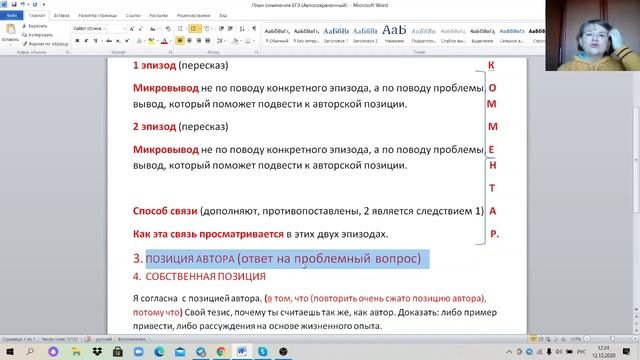Open the Ссылки ribbon tab
This screenshot has width=640, height=360.
pyautogui.click(x=133, y=16)
